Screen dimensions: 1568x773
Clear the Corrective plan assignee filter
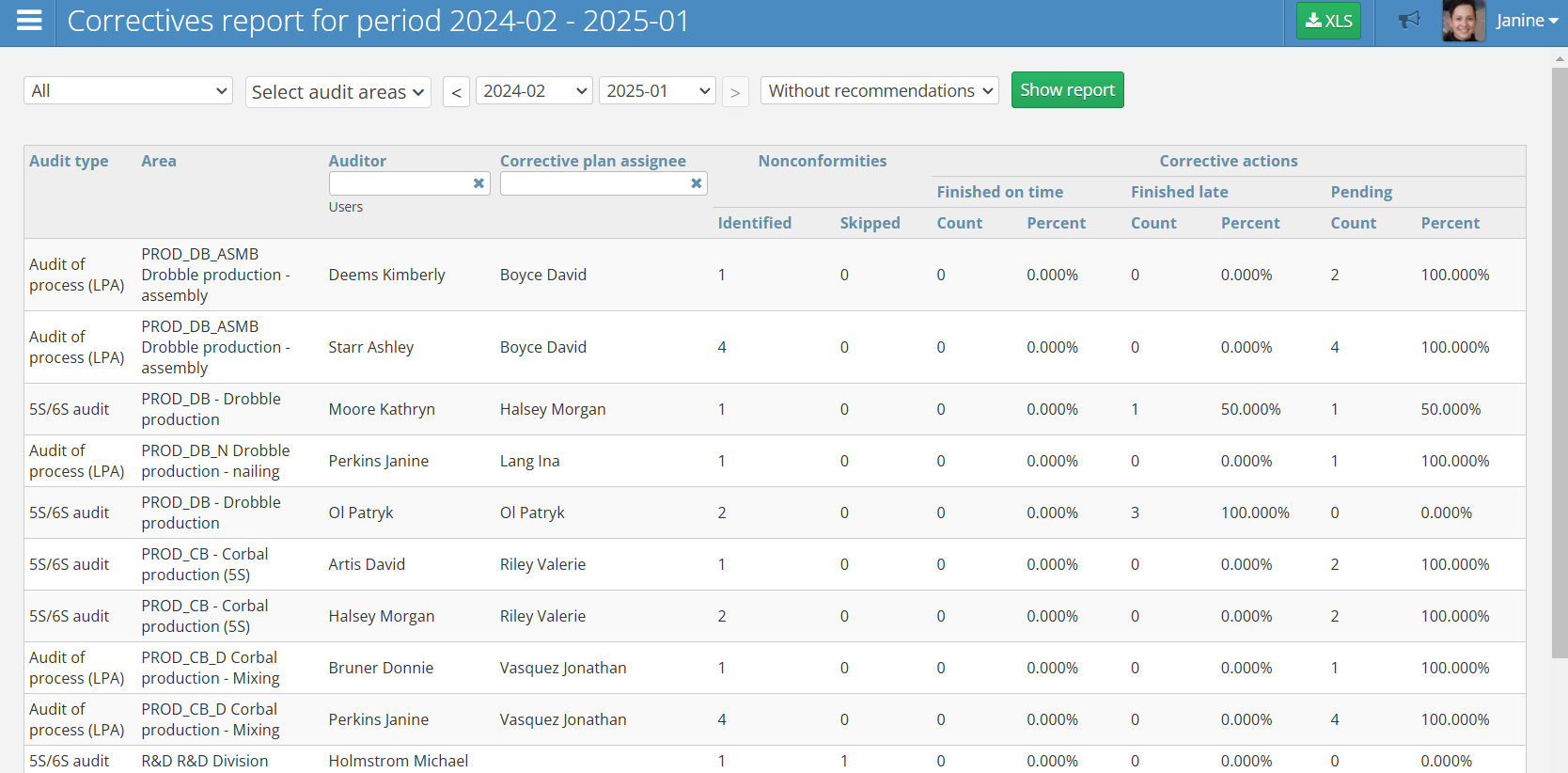pyautogui.click(x=697, y=183)
